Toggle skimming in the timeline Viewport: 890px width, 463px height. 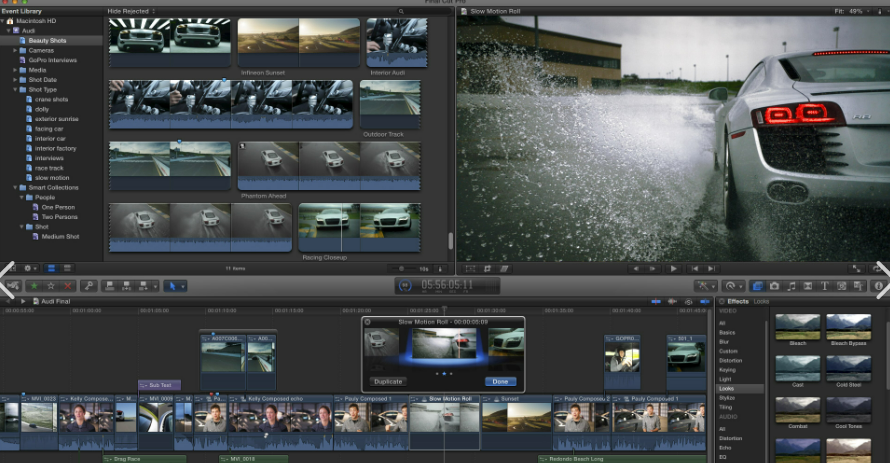tap(656, 301)
